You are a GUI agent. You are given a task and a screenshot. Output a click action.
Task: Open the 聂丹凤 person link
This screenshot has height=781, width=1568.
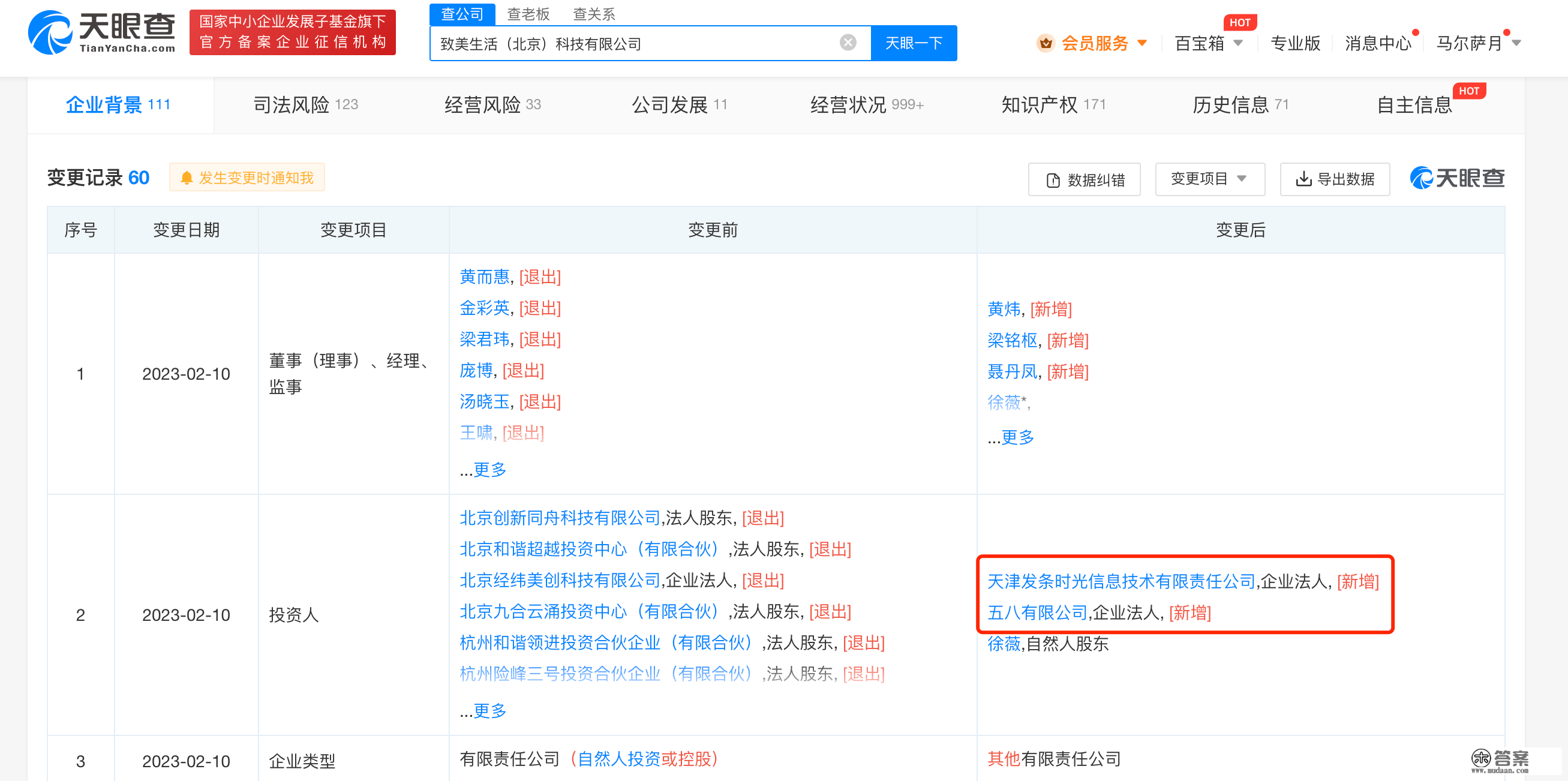point(1013,371)
